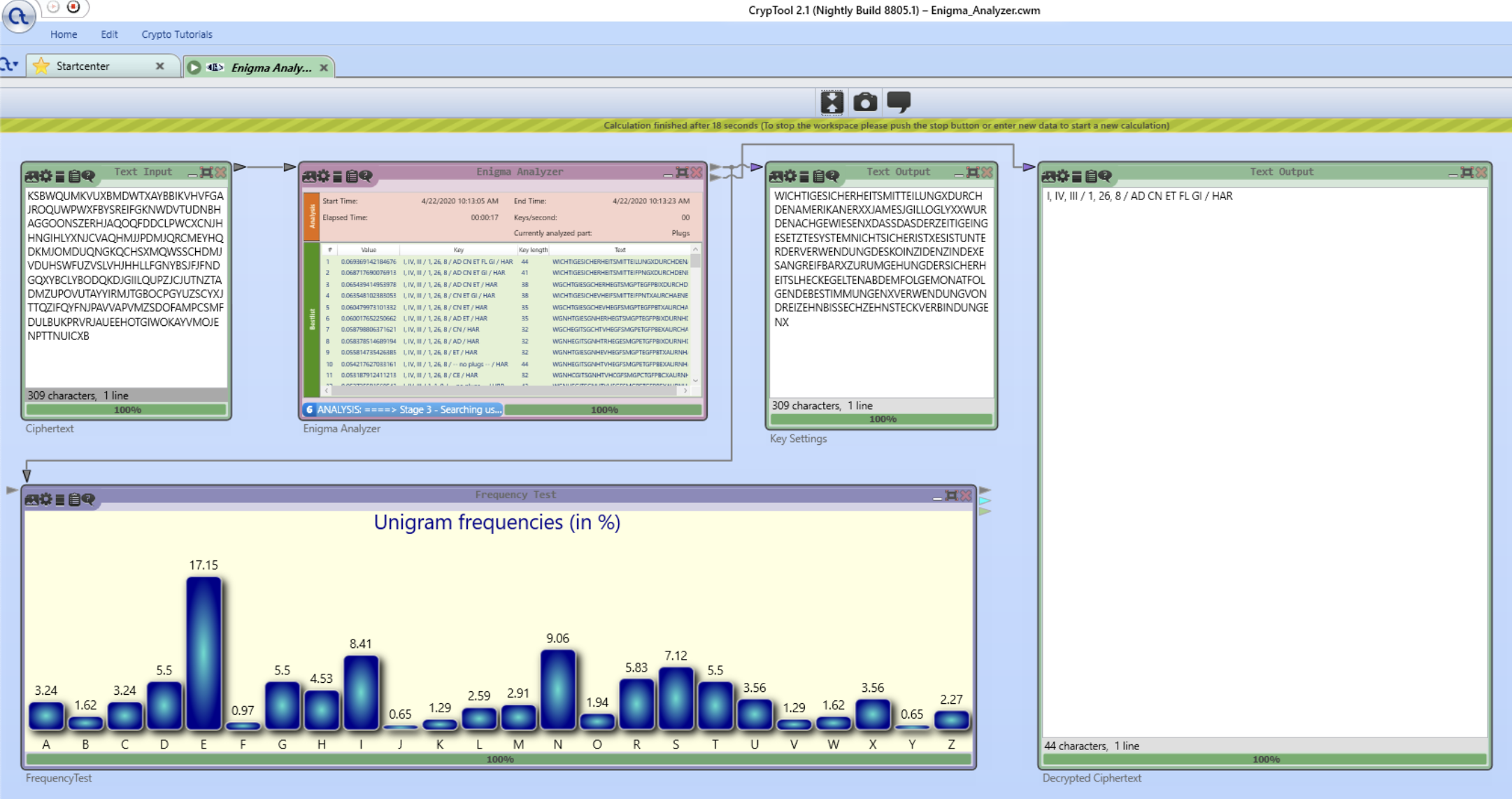Show data view icon of Enigma Analyzer
Screen dimensions: 1512x799
point(338,176)
